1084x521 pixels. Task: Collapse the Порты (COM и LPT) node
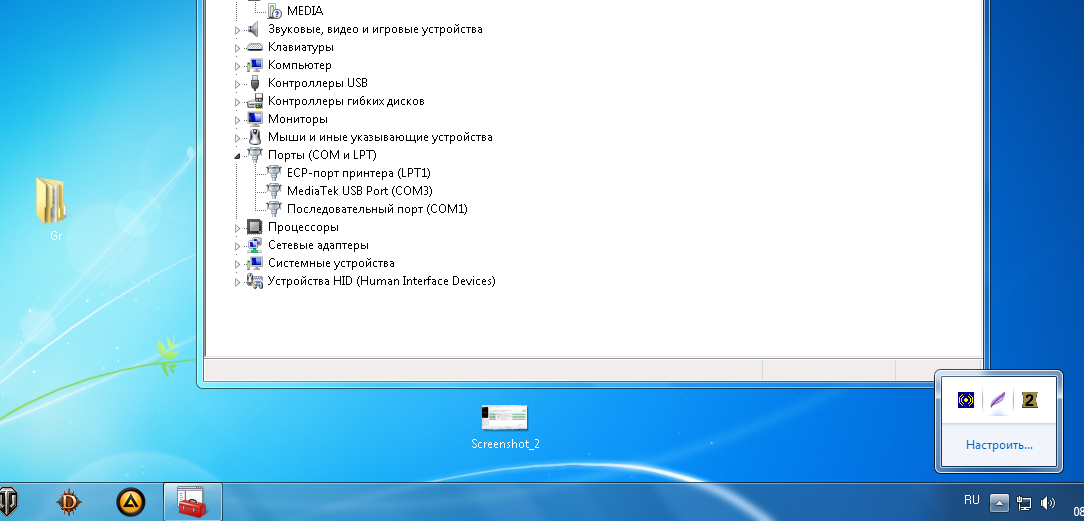(237, 155)
